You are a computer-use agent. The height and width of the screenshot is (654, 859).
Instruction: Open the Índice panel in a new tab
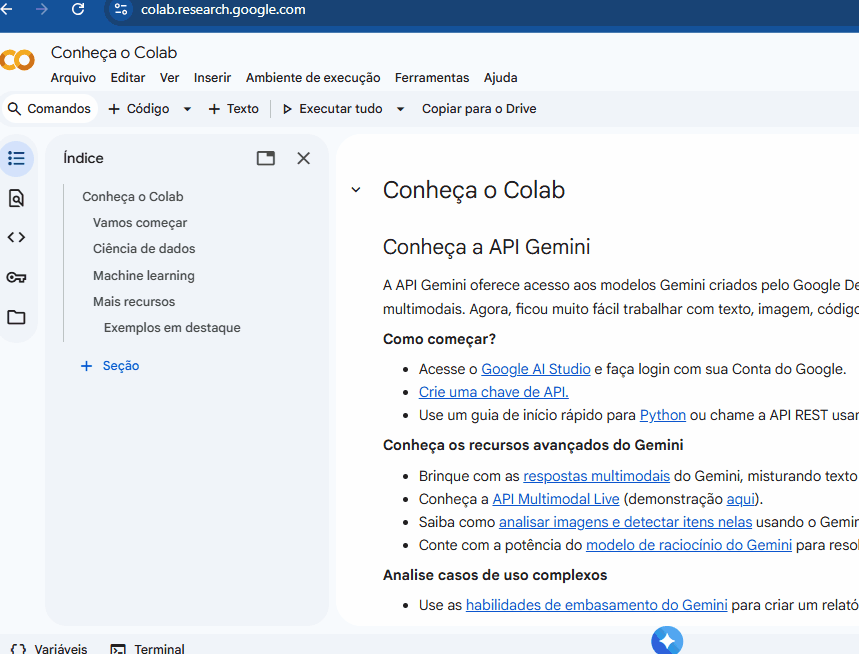tap(265, 158)
